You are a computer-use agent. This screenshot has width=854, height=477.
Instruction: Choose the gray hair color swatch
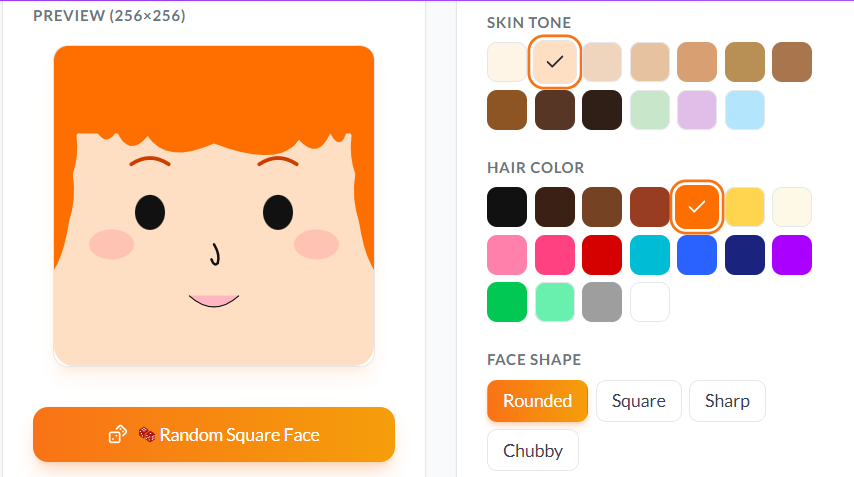point(602,302)
